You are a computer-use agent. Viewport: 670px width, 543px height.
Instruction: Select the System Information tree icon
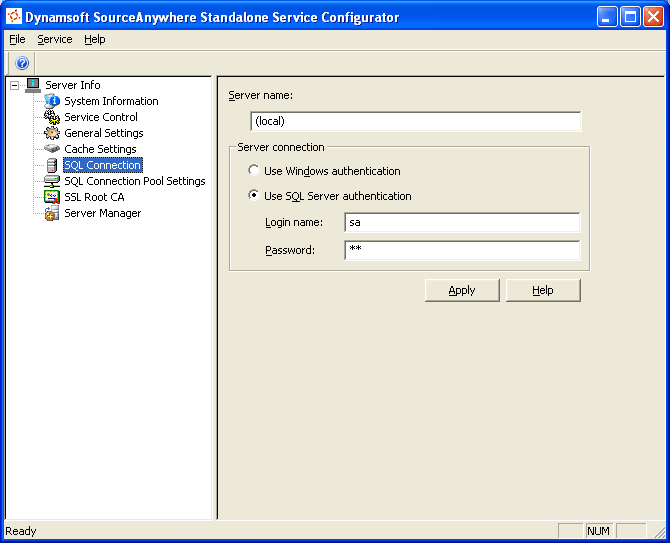[x=52, y=101]
